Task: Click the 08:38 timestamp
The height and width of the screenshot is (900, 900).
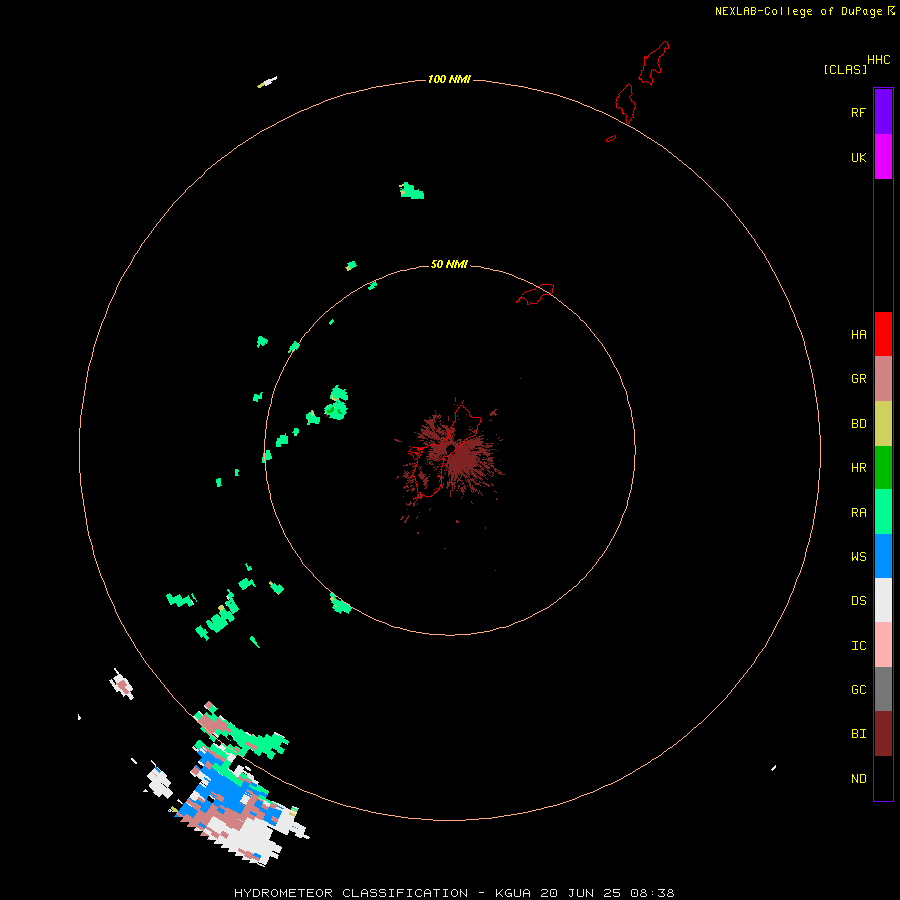Action: (x=653, y=893)
